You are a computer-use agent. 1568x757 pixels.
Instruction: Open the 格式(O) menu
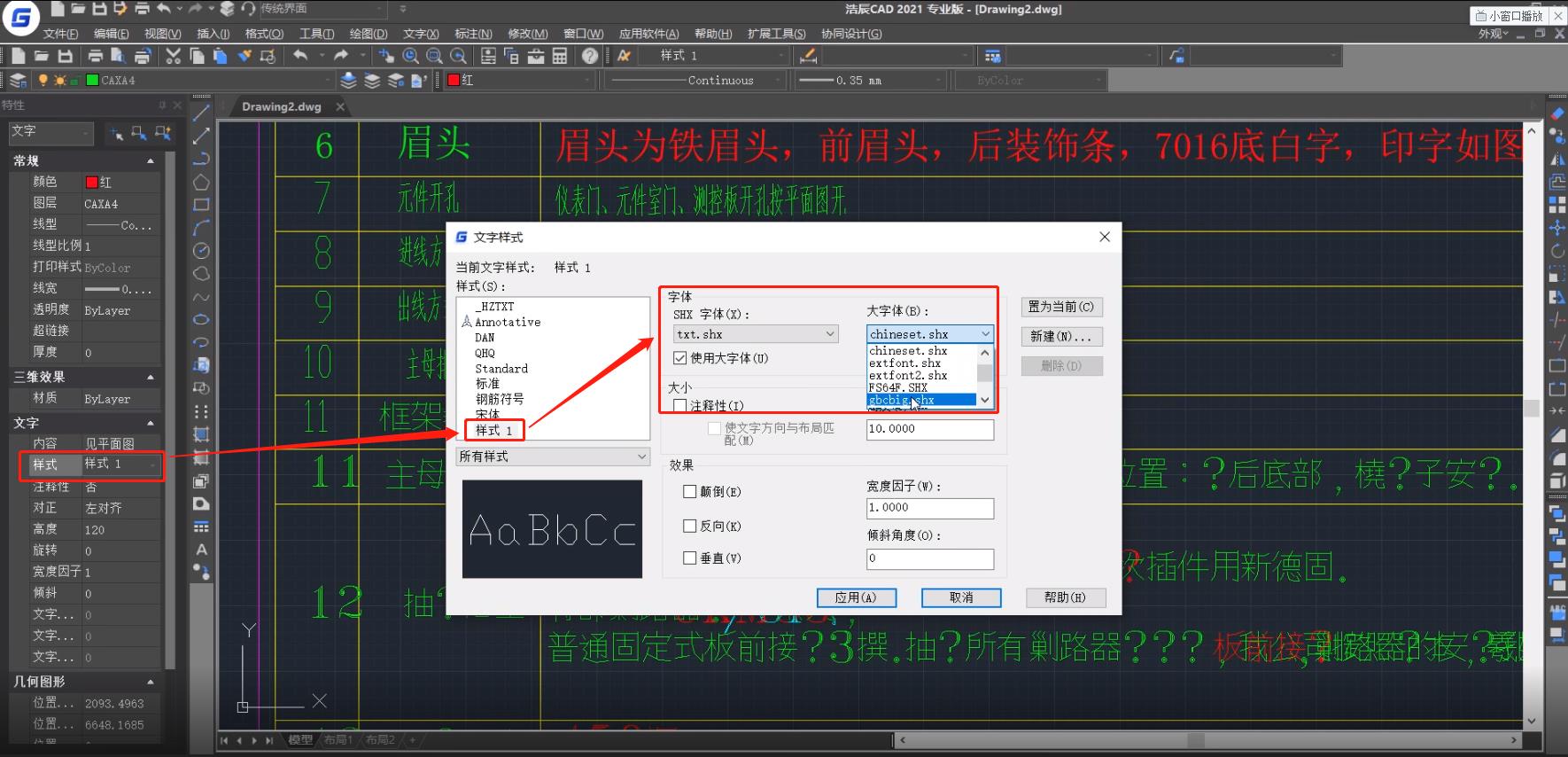264,34
